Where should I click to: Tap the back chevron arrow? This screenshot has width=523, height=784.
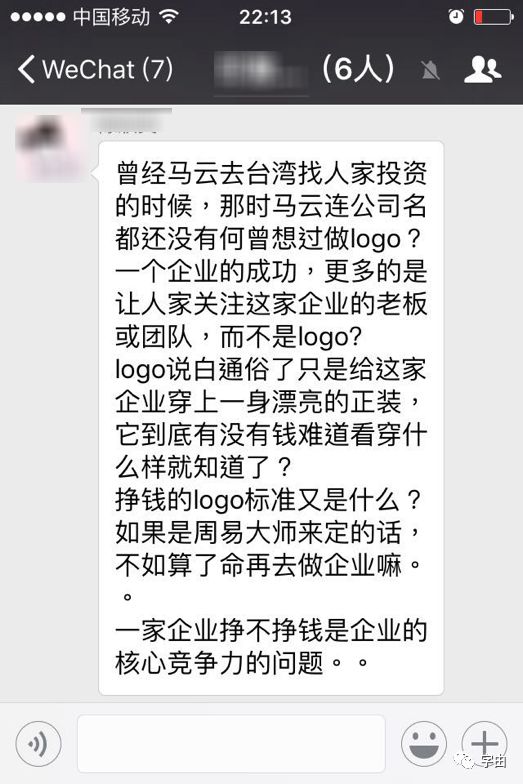pyautogui.click(x=26, y=69)
